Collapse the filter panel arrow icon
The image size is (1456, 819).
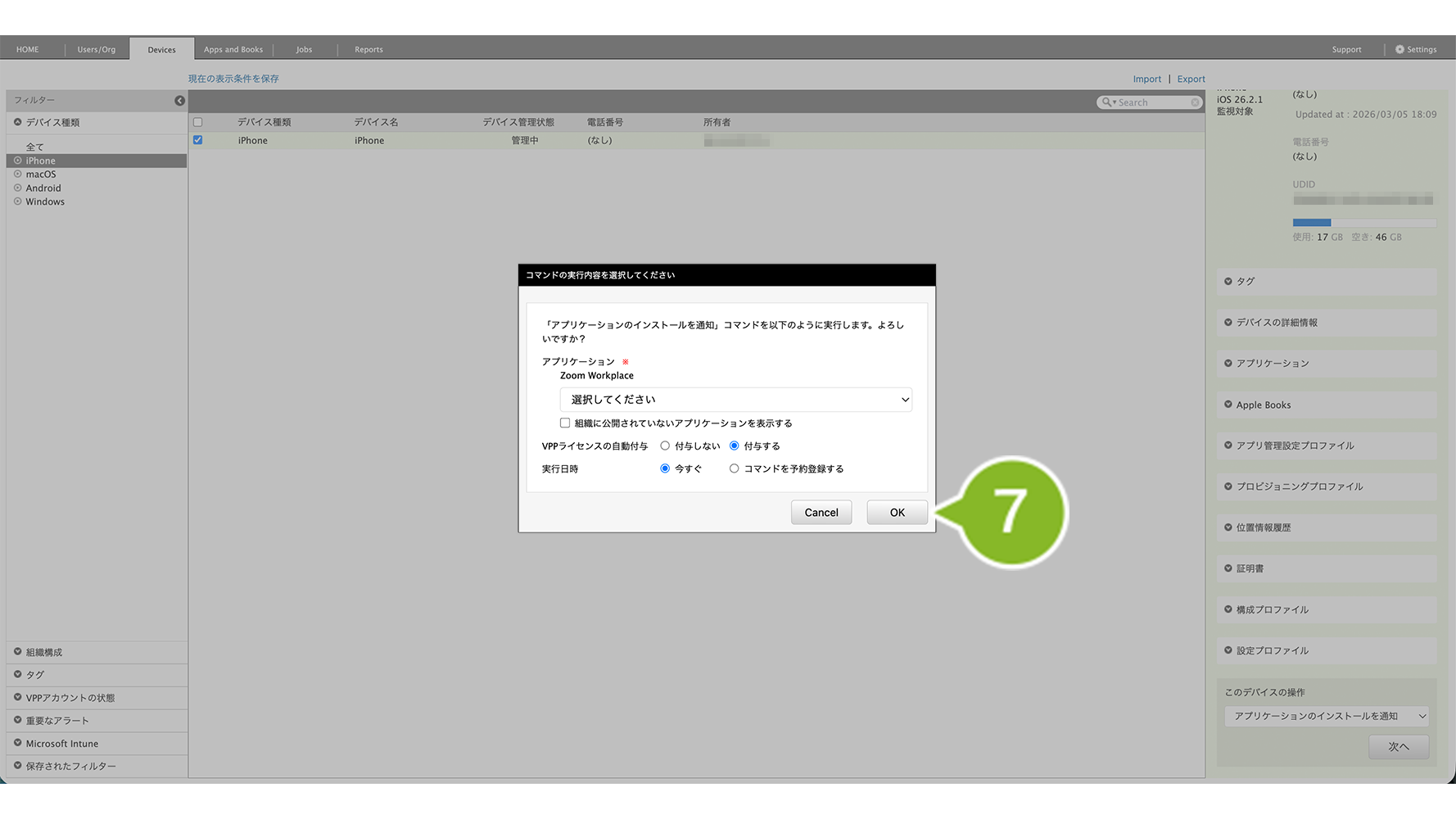(179, 101)
